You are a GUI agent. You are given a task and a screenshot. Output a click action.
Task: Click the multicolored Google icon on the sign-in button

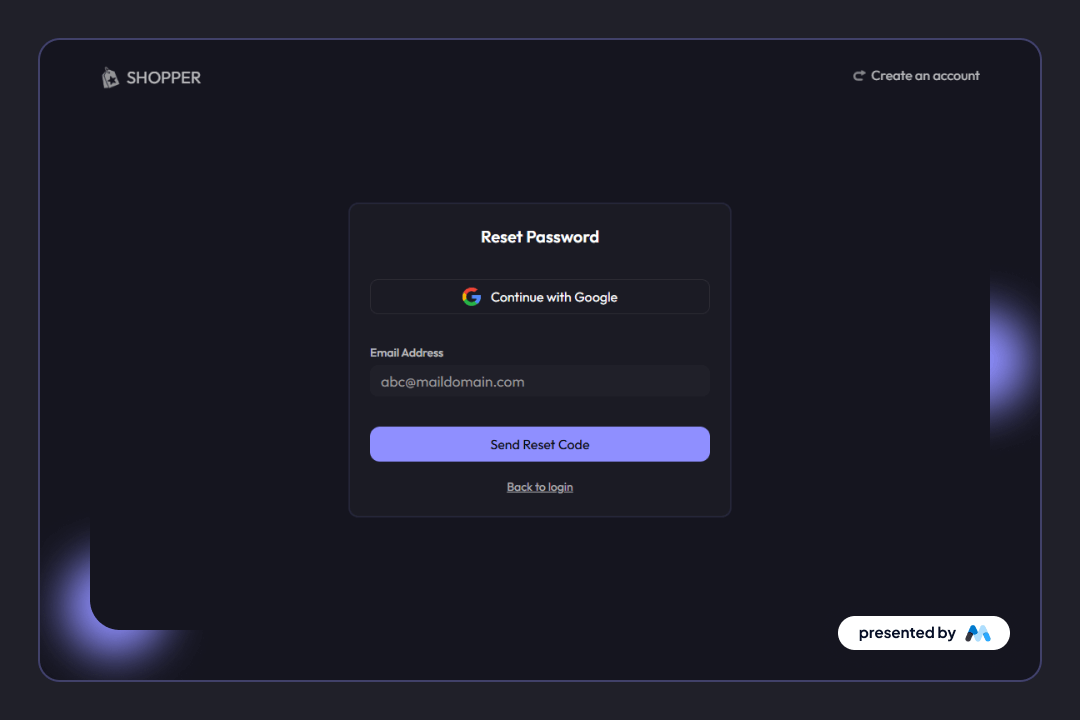coord(471,296)
